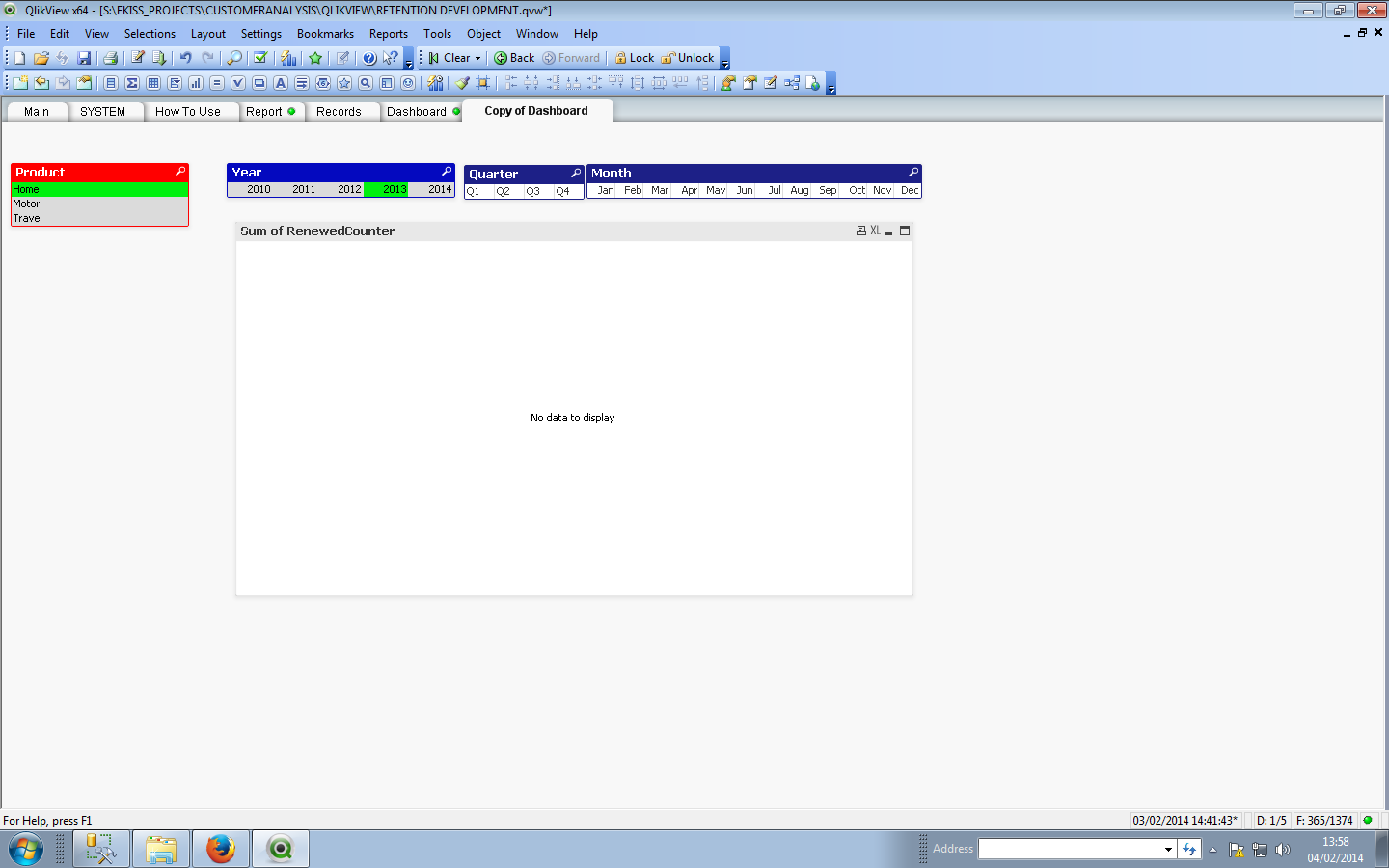Open the Layout menu
Screen dimensions: 1389x868
[x=208, y=34]
